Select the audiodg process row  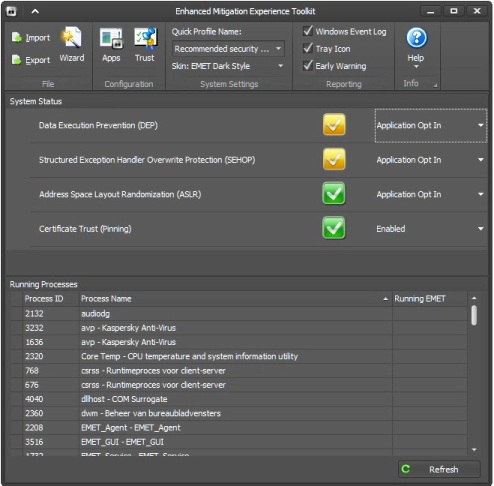click(x=239, y=313)
